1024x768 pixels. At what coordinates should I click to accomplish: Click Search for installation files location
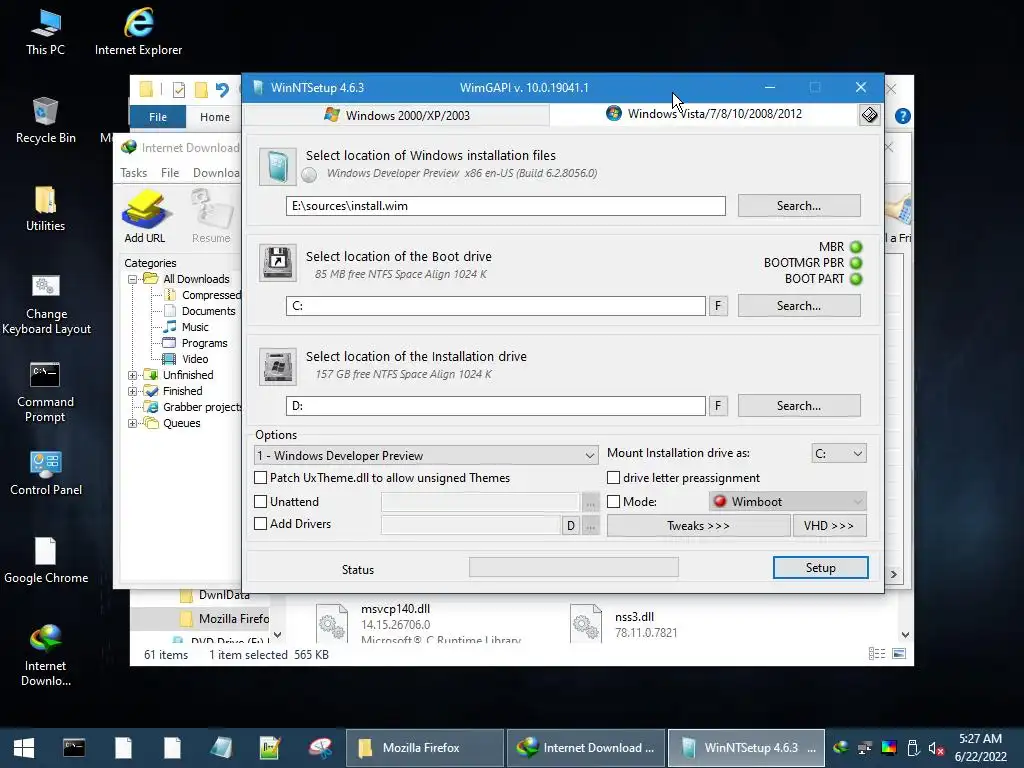(799, 206)
